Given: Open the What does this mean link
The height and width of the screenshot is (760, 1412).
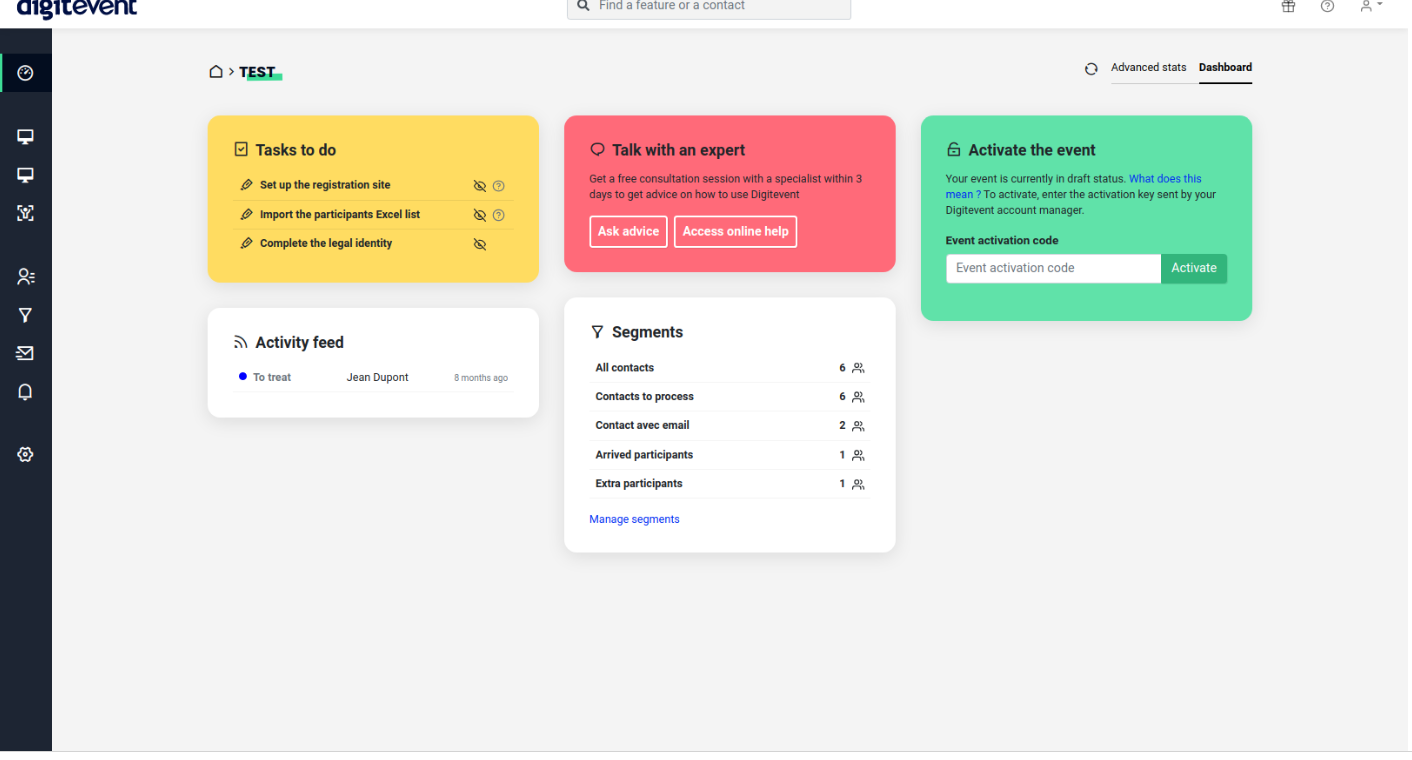Looking at the screenshot, I should click(1165, 179).
